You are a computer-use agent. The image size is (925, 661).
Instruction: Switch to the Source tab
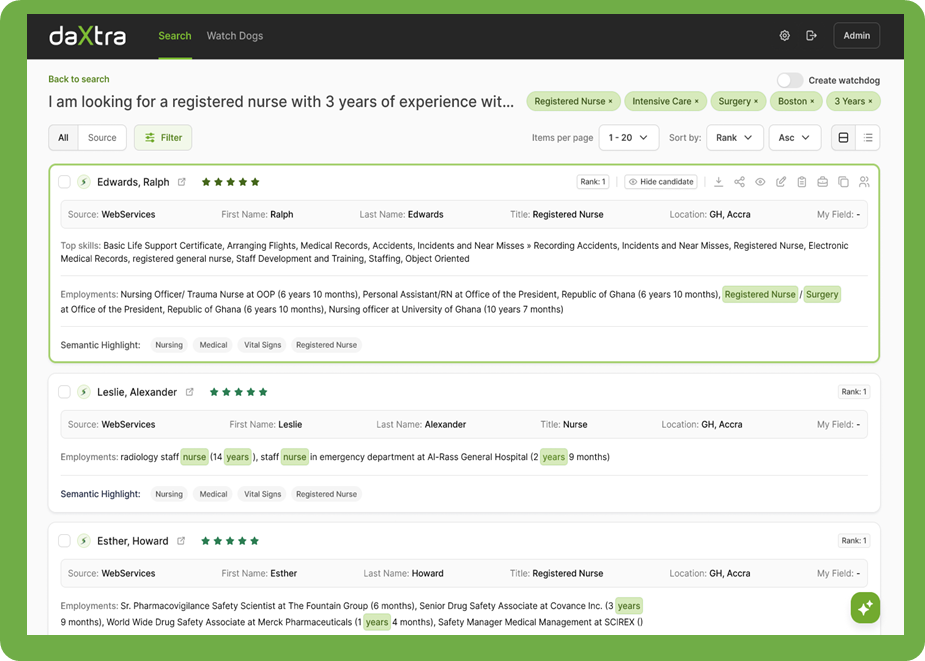point(102,138)
